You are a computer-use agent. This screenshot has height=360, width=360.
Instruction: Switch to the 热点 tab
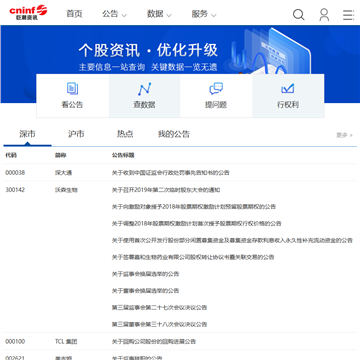pyautogui.click(x=125, y=134)
